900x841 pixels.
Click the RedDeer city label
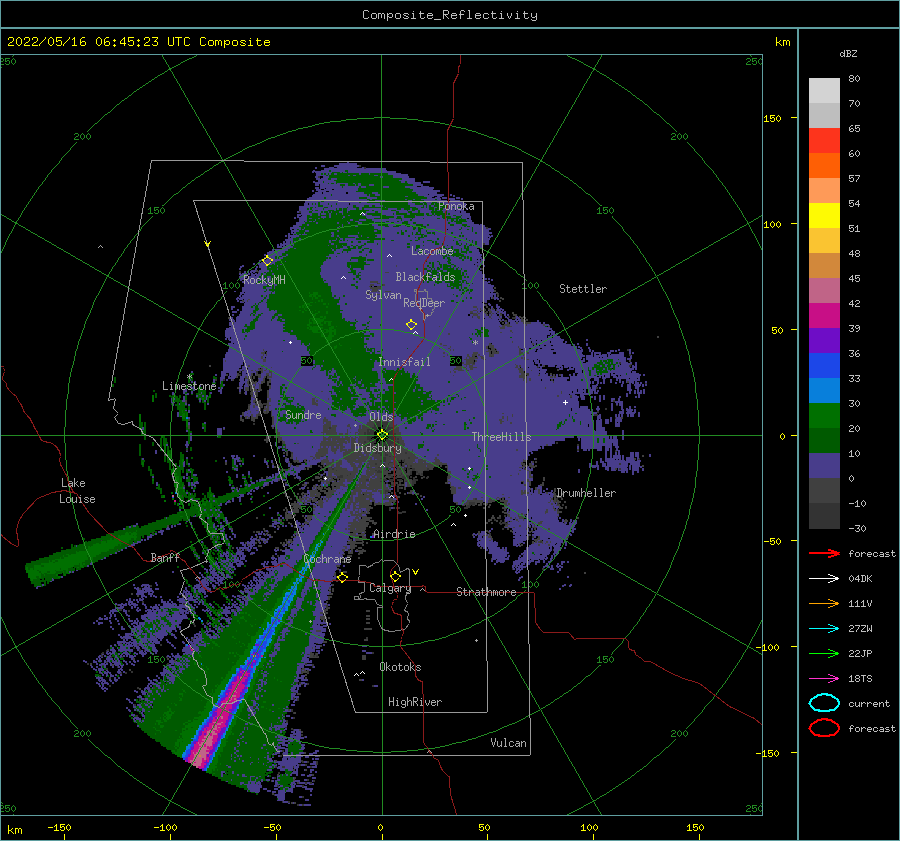point(424,303)
